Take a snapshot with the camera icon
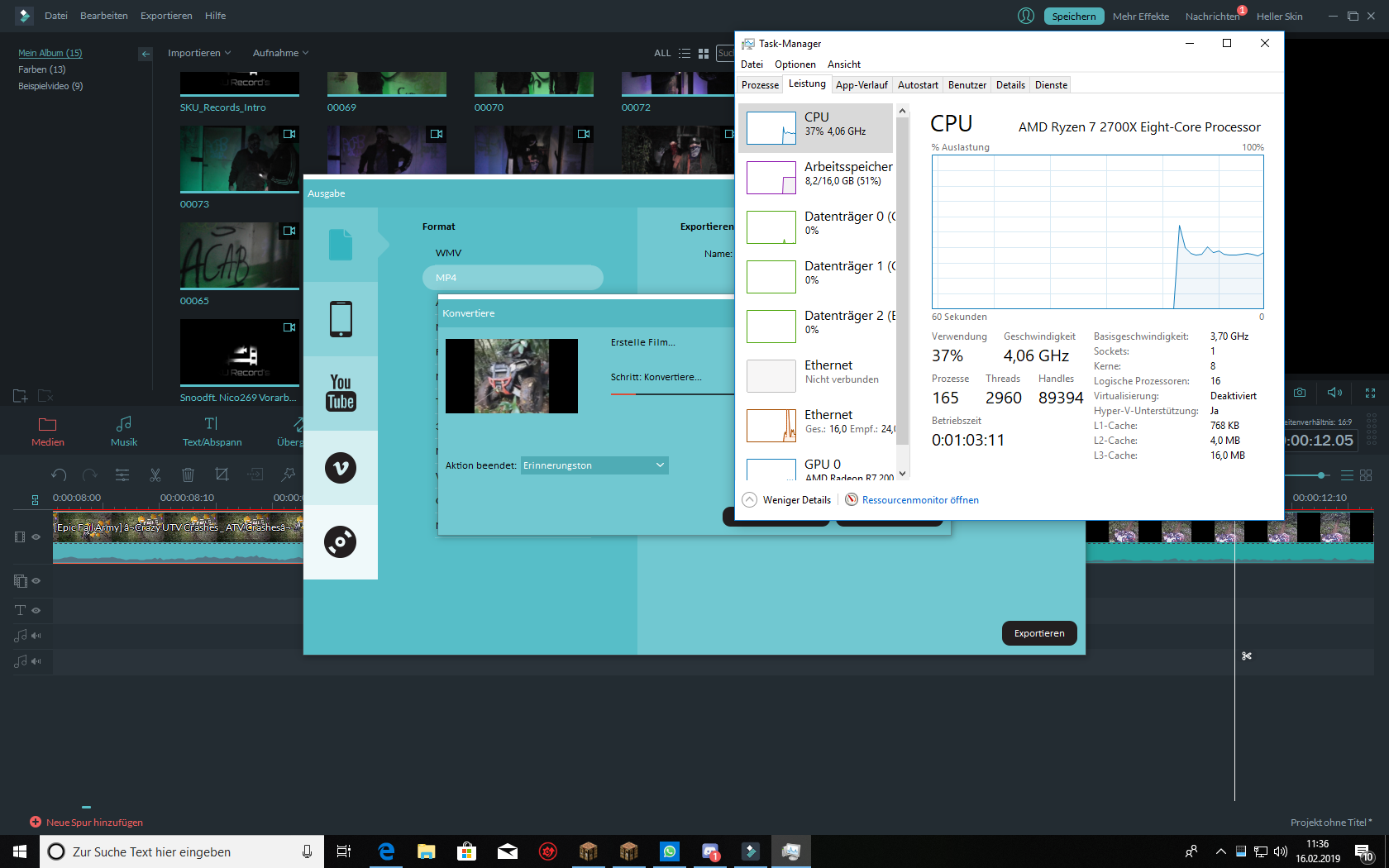The height and width of the screenshot is (868, 1389). coord(1300,393)
